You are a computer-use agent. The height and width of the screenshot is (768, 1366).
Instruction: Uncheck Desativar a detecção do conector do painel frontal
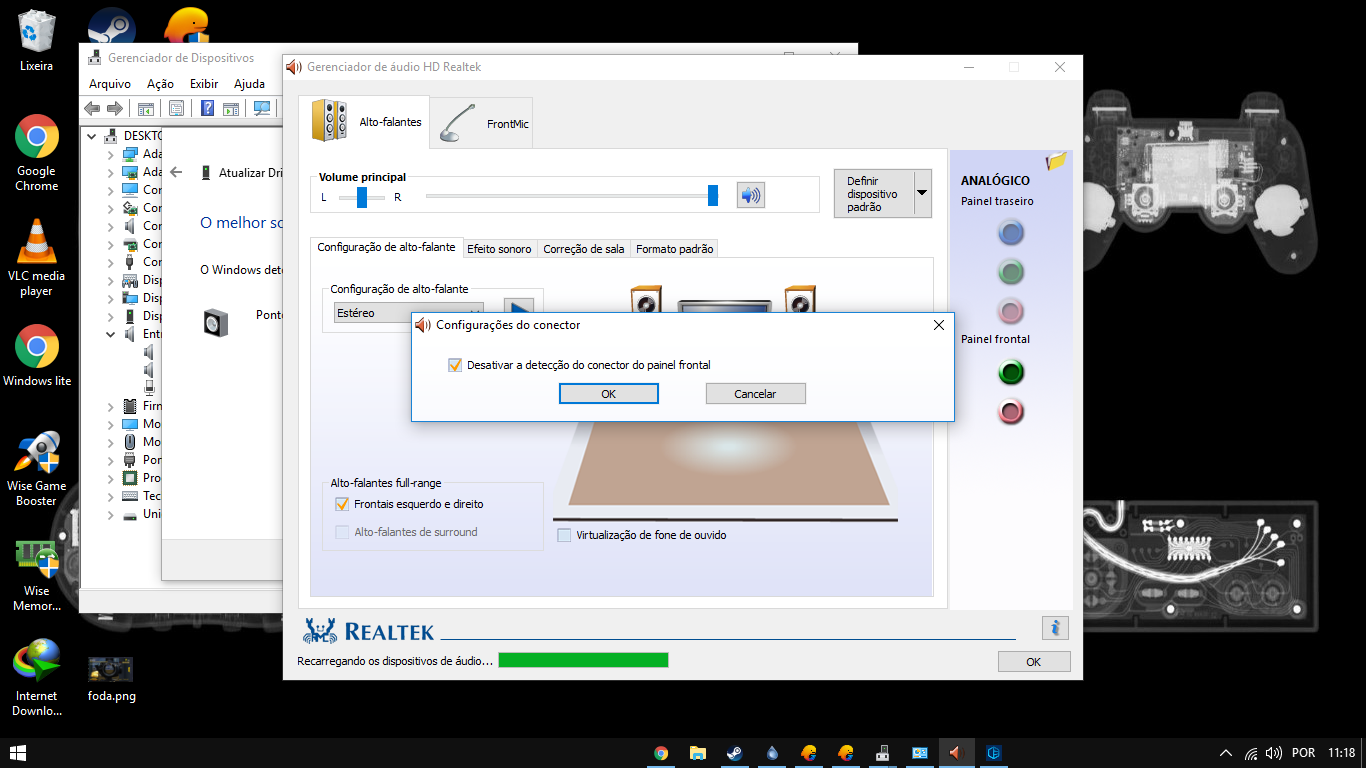[455, 365]
